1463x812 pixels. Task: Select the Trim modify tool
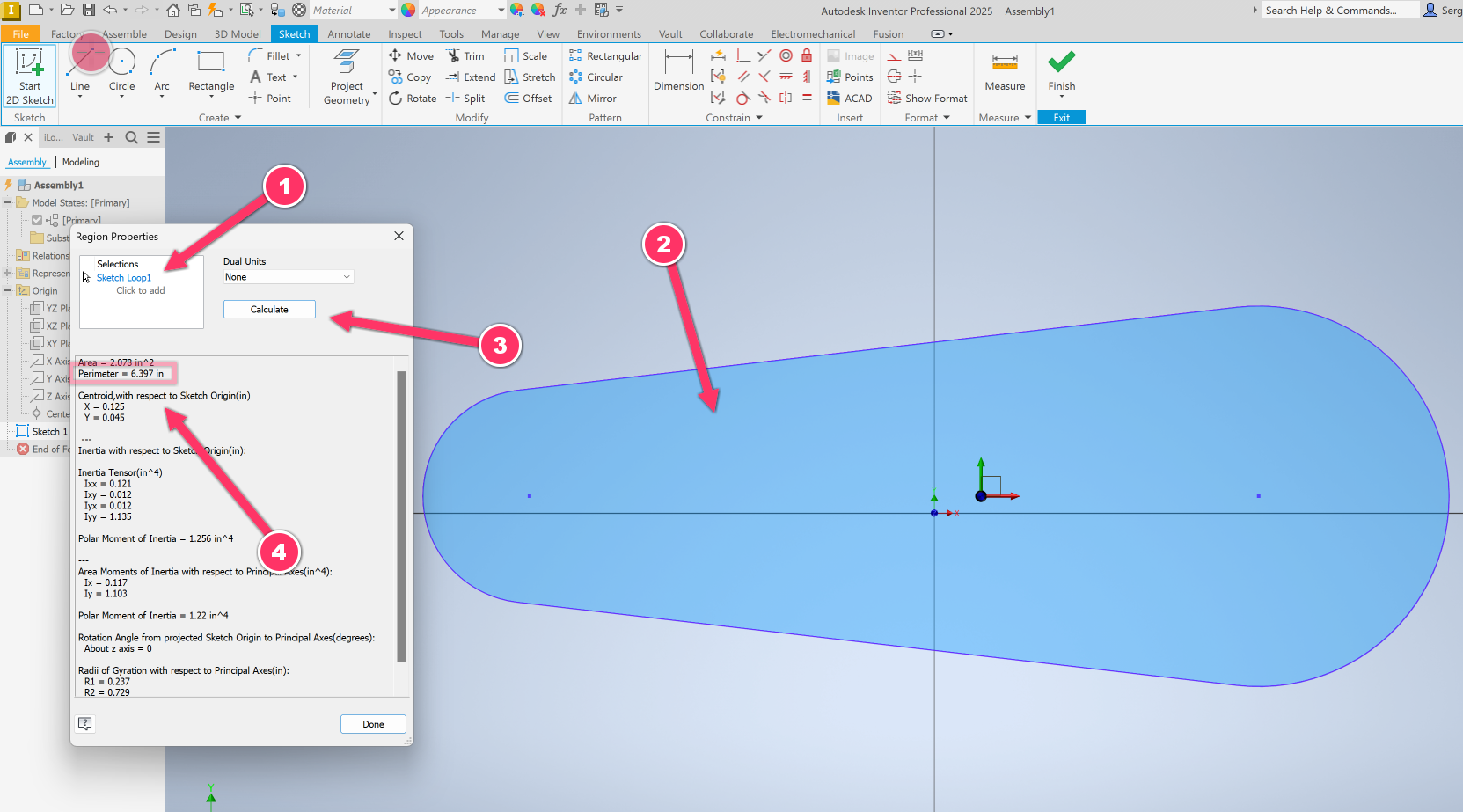tap(466, 55)
